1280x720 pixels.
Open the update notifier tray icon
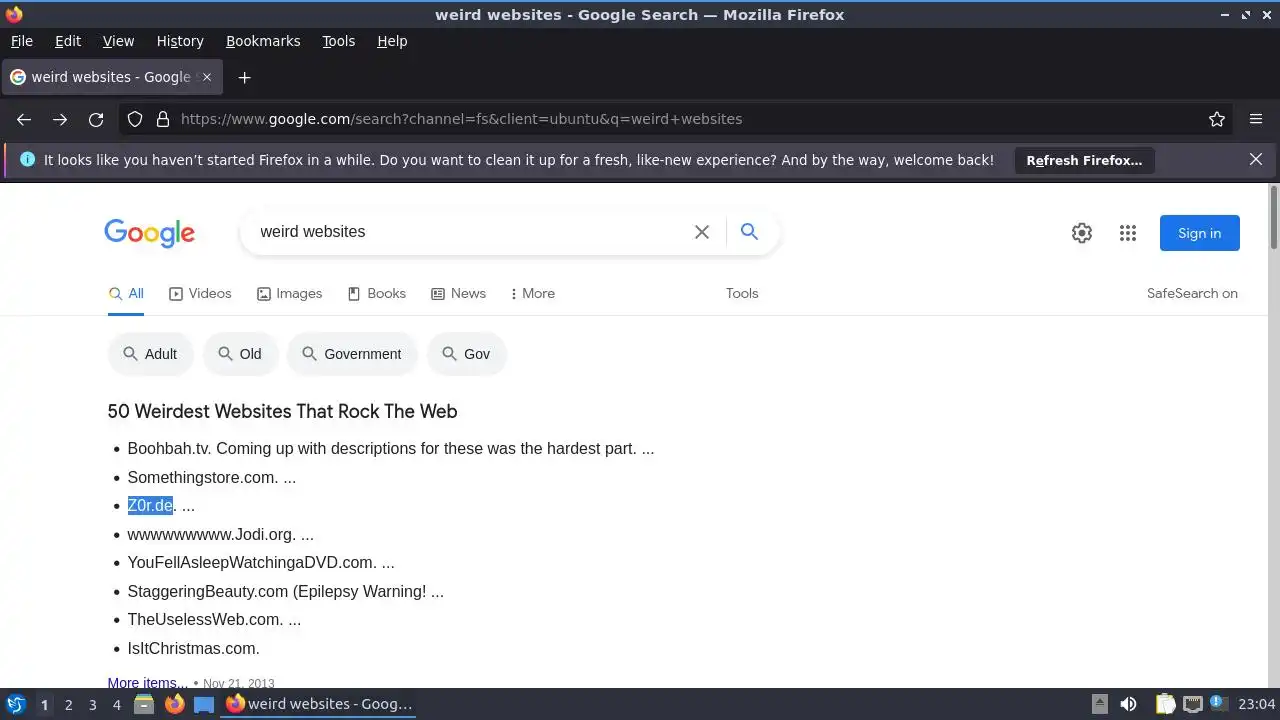click(1217, 704)
